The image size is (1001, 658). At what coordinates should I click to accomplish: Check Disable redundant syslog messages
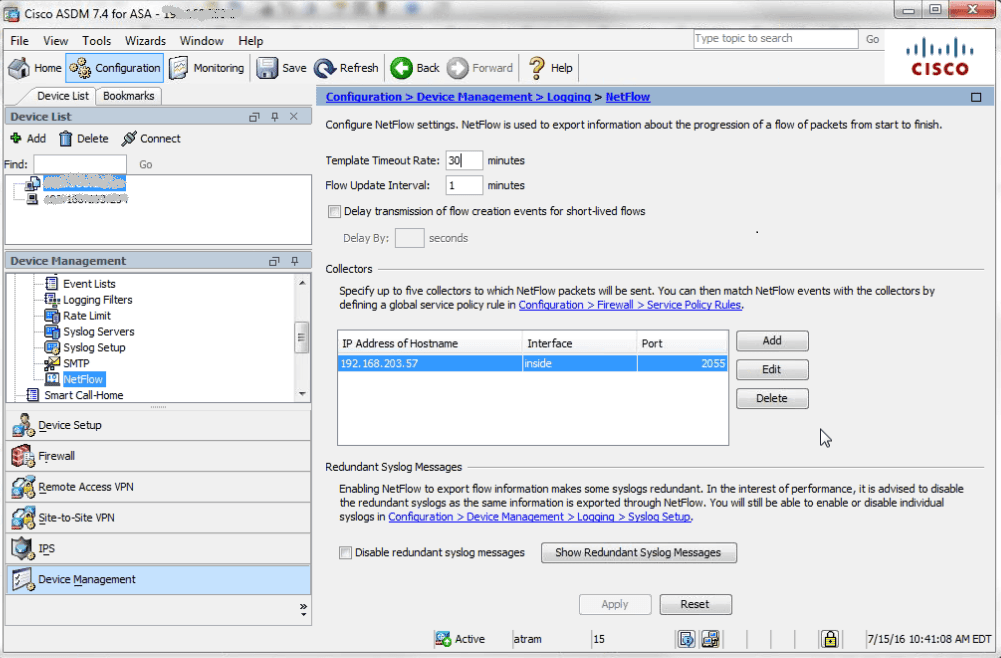pyautogui.click(x=345, y=553)
